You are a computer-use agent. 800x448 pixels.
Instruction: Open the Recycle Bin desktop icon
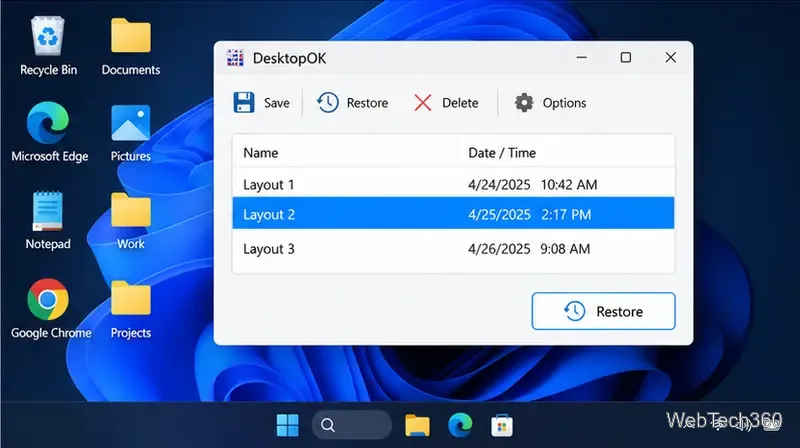click(x=48, y=36)
